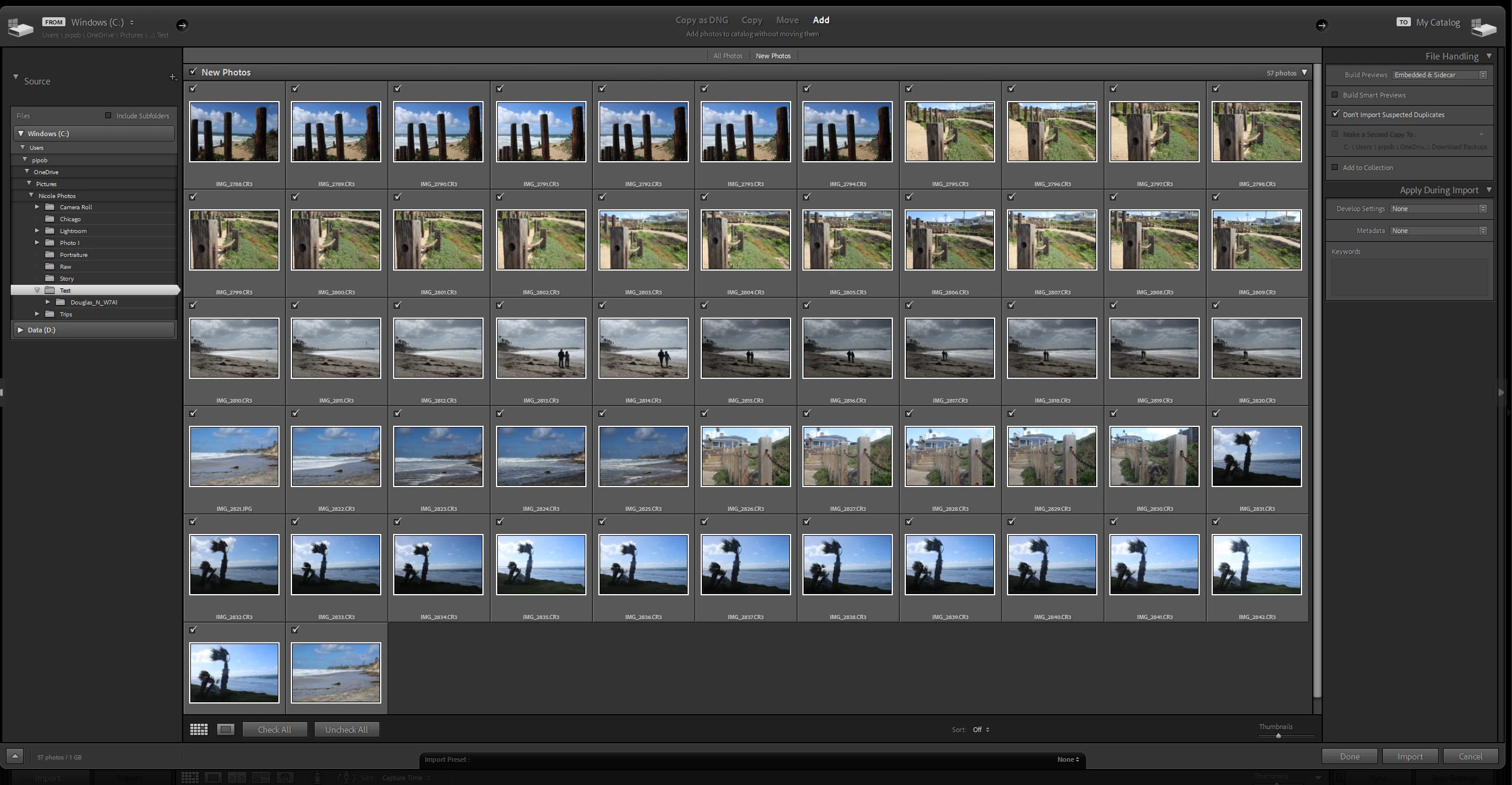Screen dimensions: 1512x785
Task: Switch to the All Photos tab
Action: point(727,56)
